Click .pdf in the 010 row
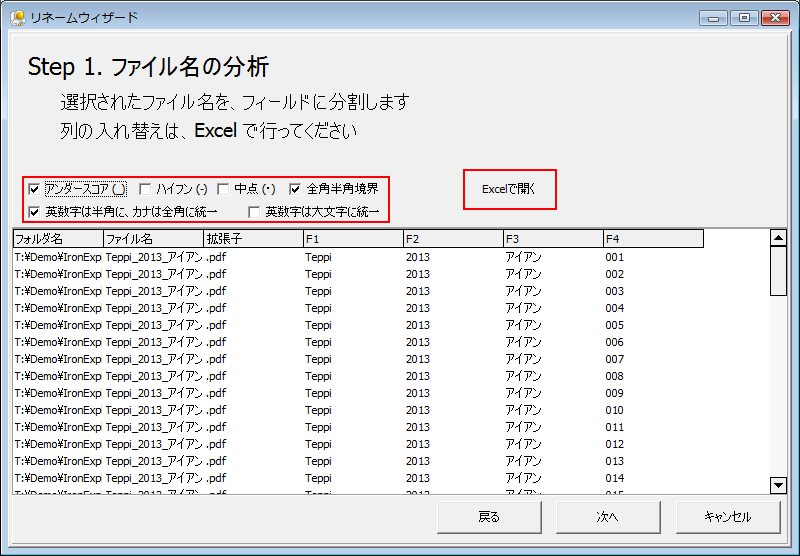Viewport: 800px width, 556px height. click(x=216, y=410)
